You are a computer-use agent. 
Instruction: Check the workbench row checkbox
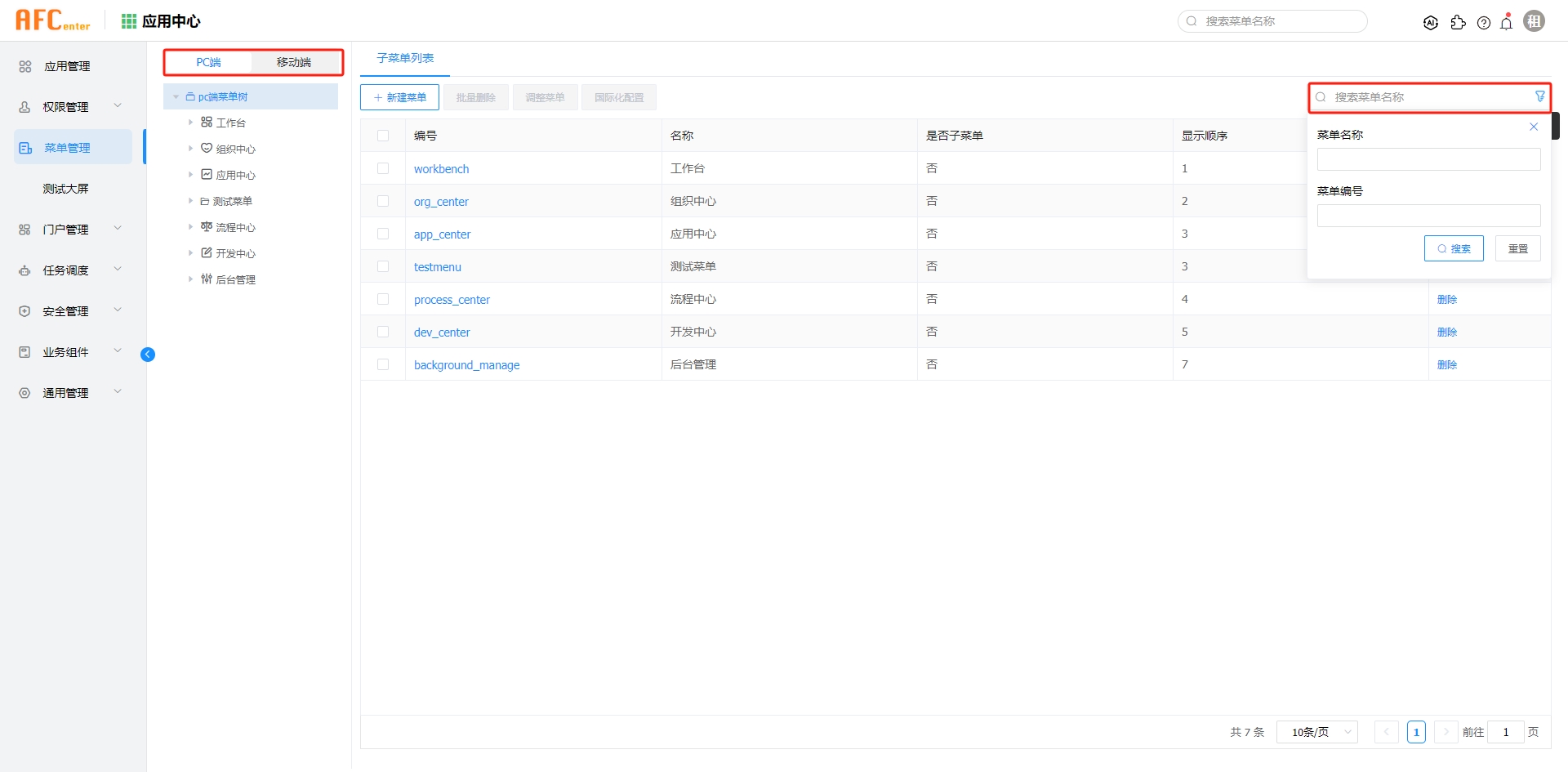pos(384,168)
